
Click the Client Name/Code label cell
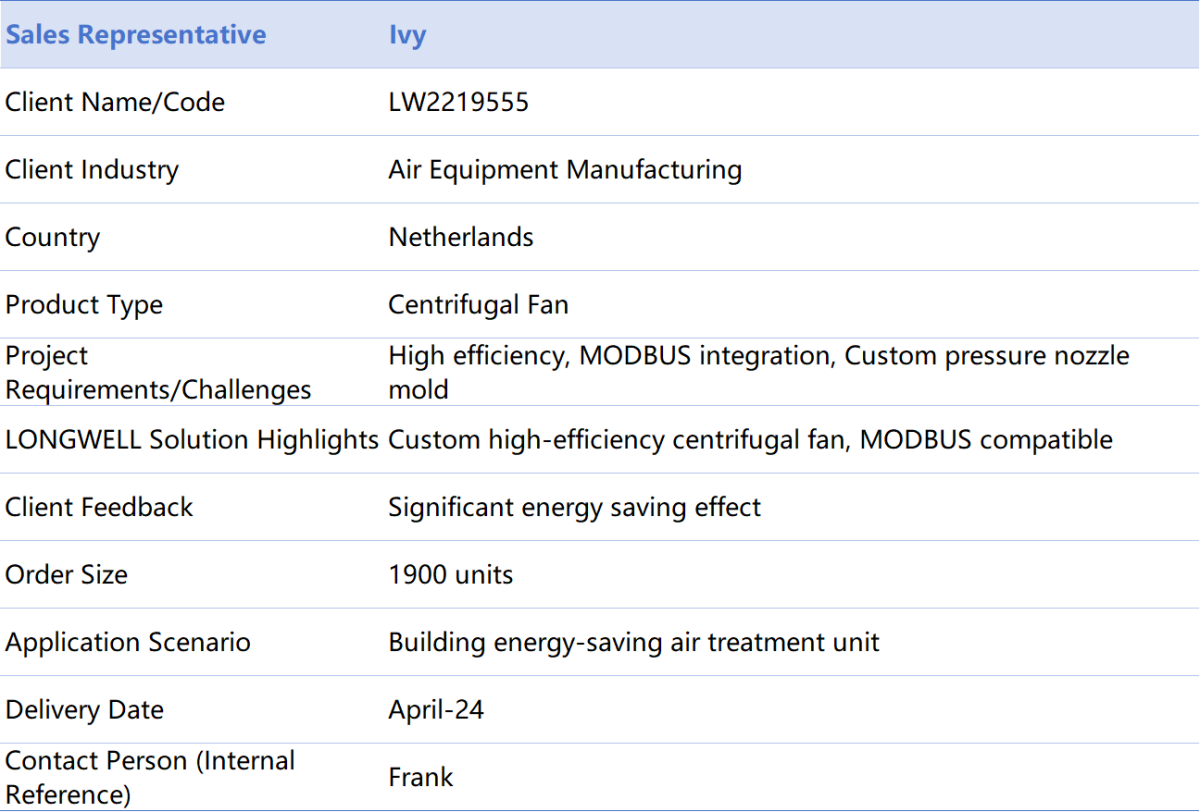(115, 102)
